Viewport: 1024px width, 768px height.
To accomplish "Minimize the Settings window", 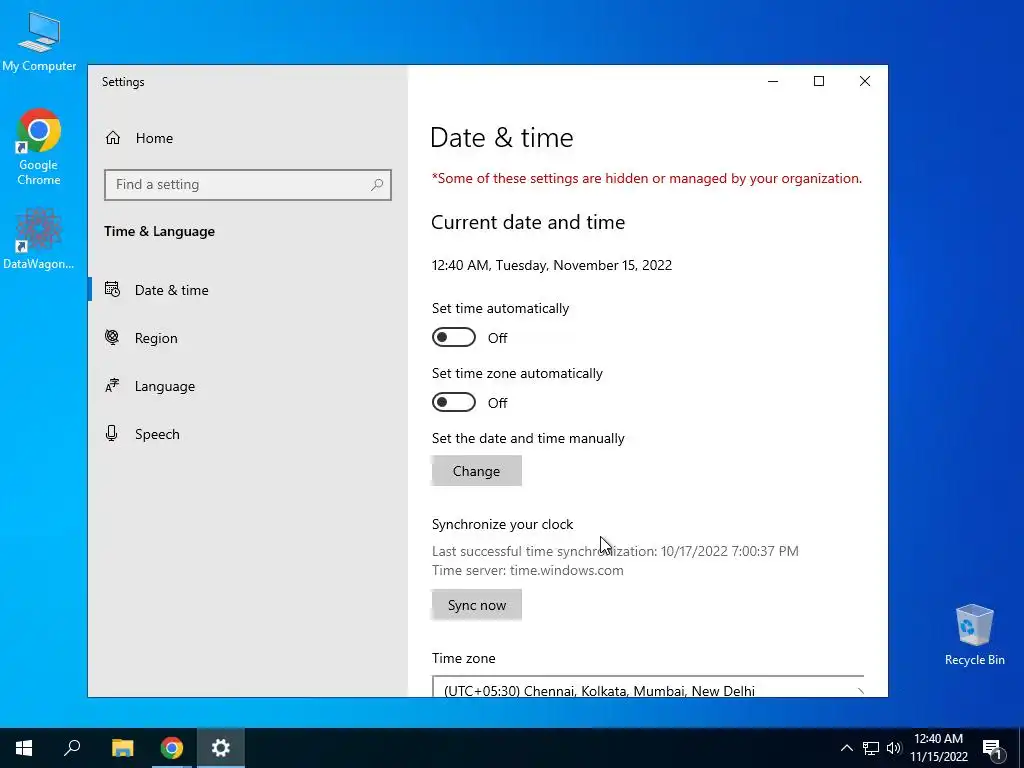I will [773, 81].
